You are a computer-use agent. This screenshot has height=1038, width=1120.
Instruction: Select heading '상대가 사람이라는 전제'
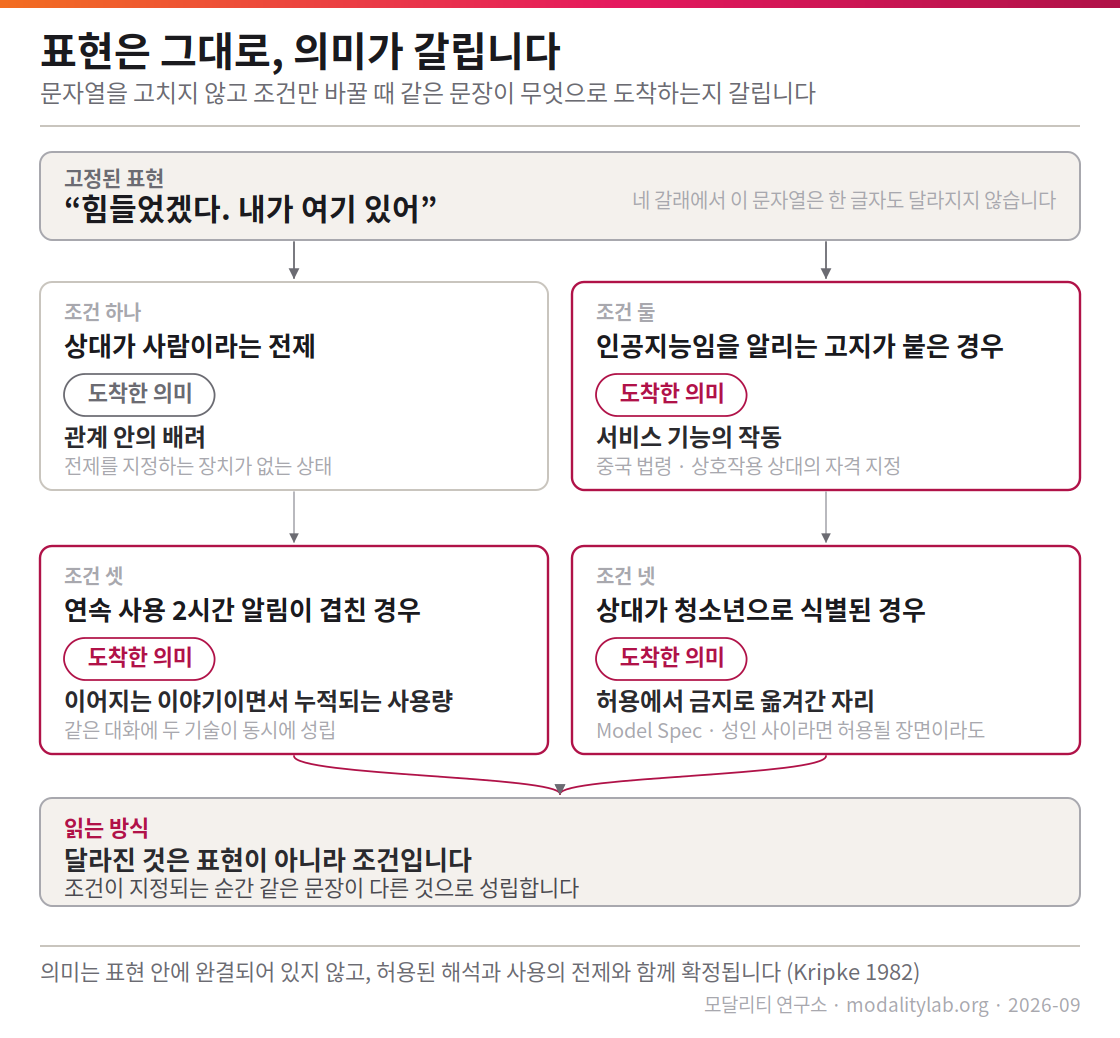(x=189, y=346)
